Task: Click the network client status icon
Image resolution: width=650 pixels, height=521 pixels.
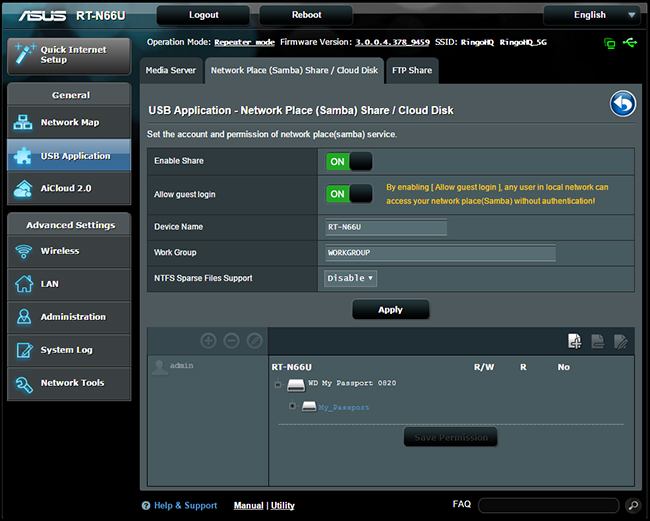Action: pyautogui.click(x=609, y=43)
